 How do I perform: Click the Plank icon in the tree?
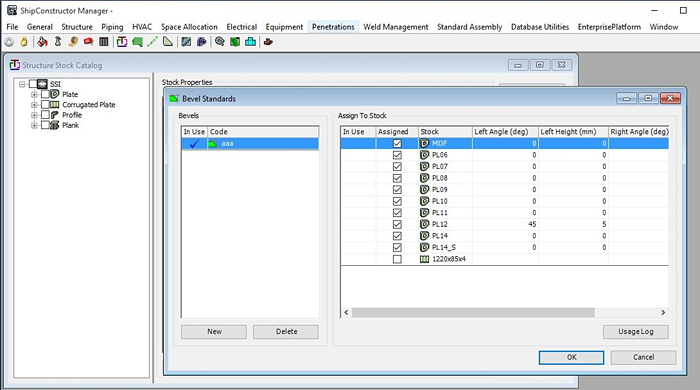click(54, 125)
